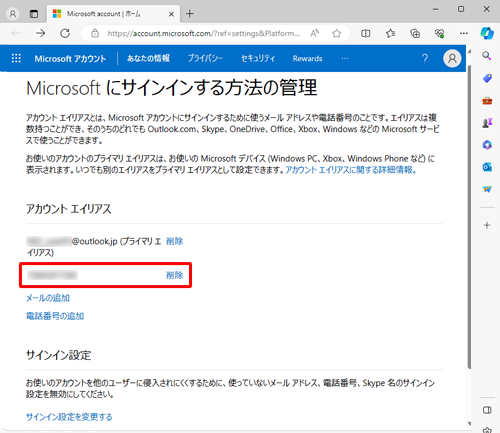This screenshot has width=500, height=433.
Task: Click the page vertical scrollbar
Action: point(469,217)
